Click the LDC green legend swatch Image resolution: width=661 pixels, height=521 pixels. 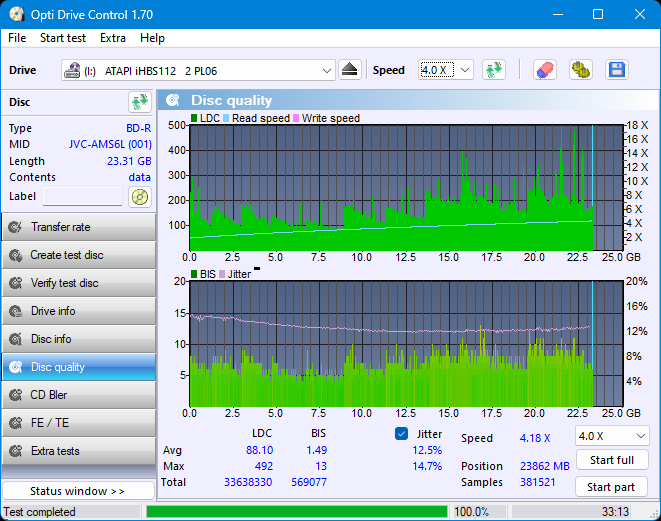(x=194, y=118)
